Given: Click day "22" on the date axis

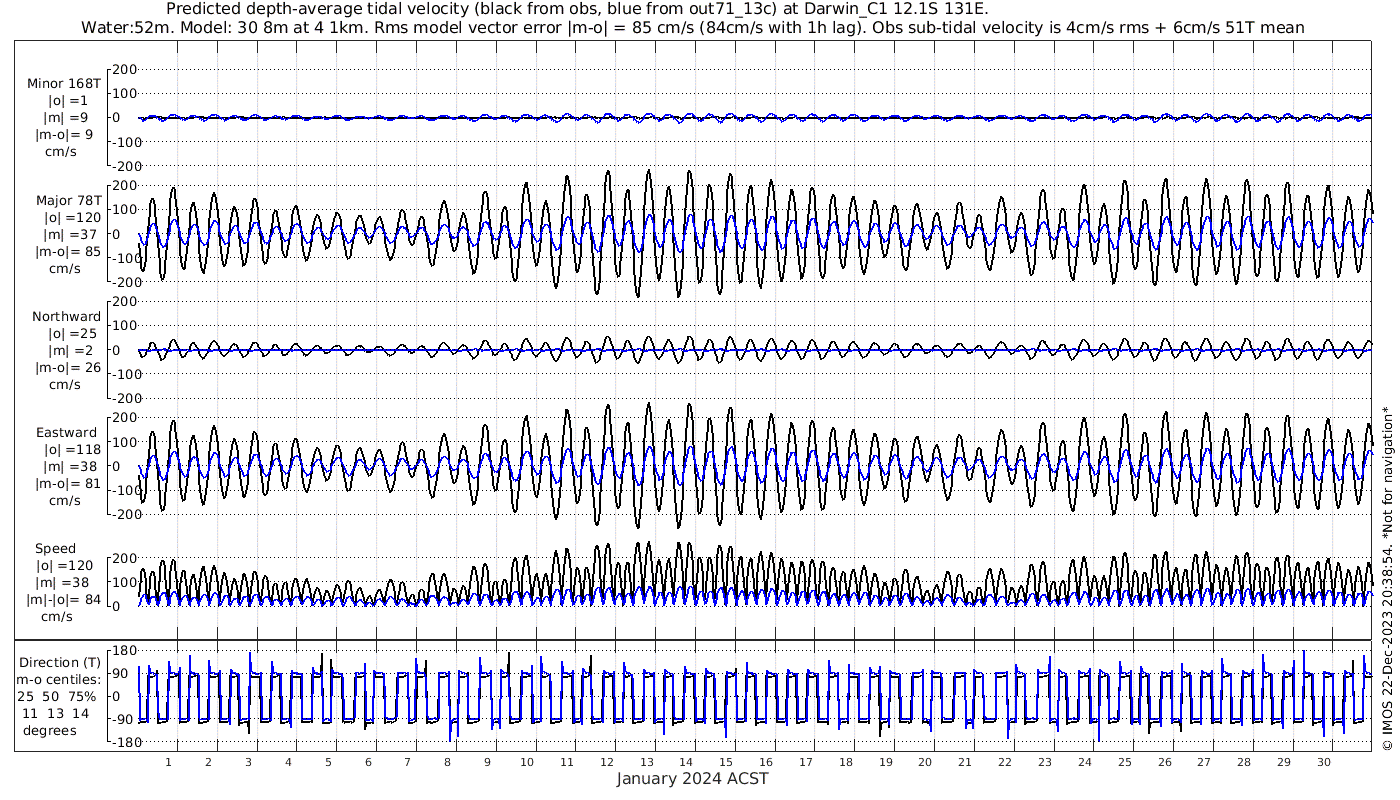Looking at the screenshot, I should pos(1005,762).
